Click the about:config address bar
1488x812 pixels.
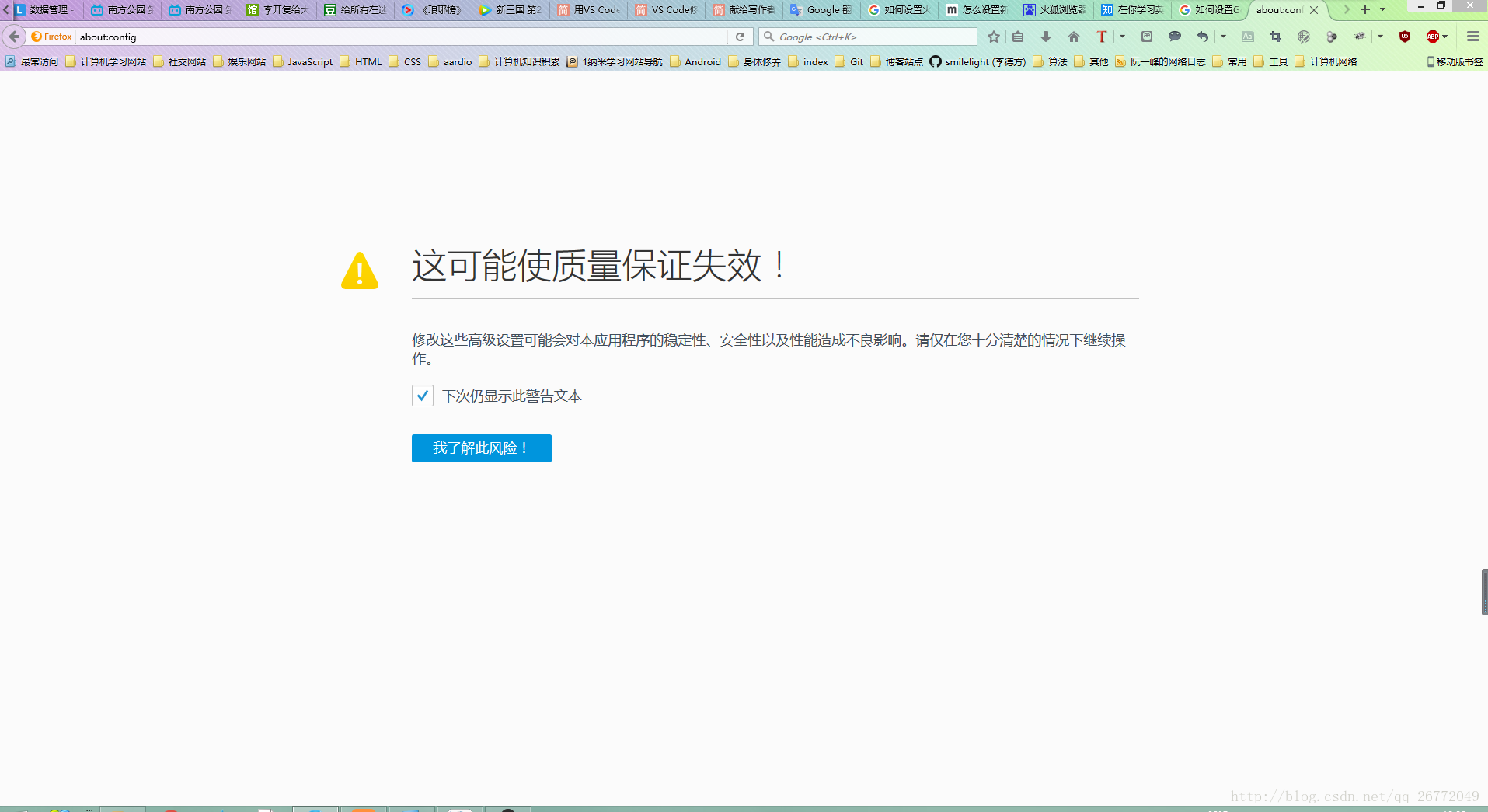coord(400,37)
